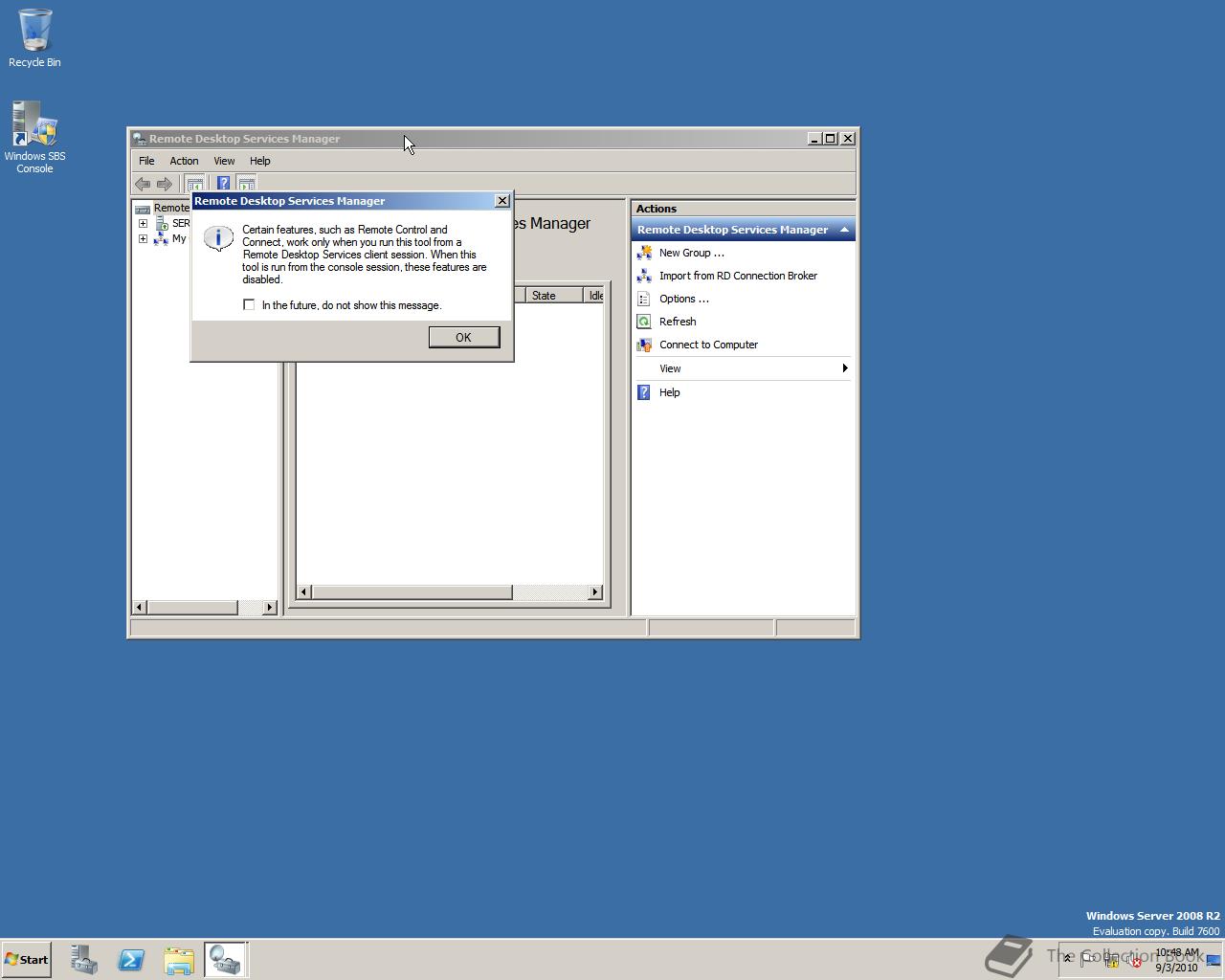Click the list pane horizontal scrollbar thumb
The image size is (1225, 980).
pyautogui.click(x=412, y=592)
